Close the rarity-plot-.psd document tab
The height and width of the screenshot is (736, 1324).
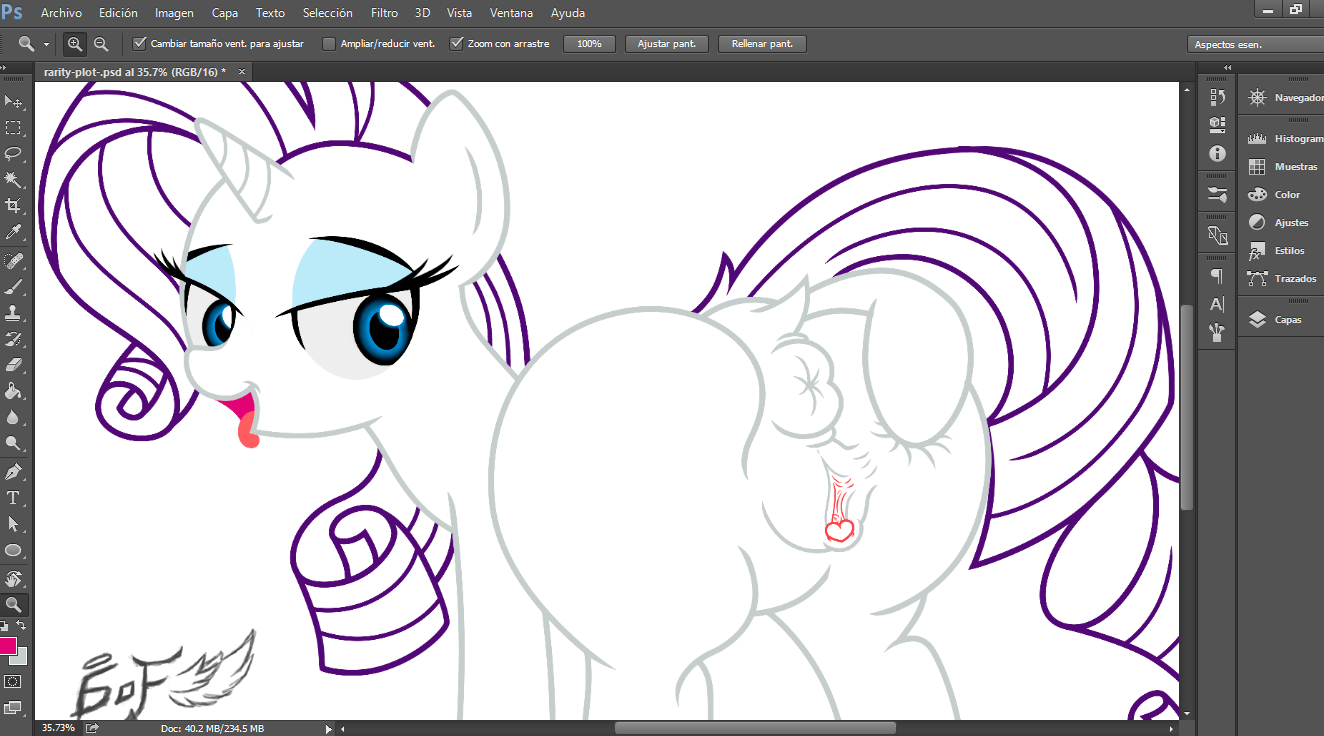pyautogui.click(x=241, y=72)
